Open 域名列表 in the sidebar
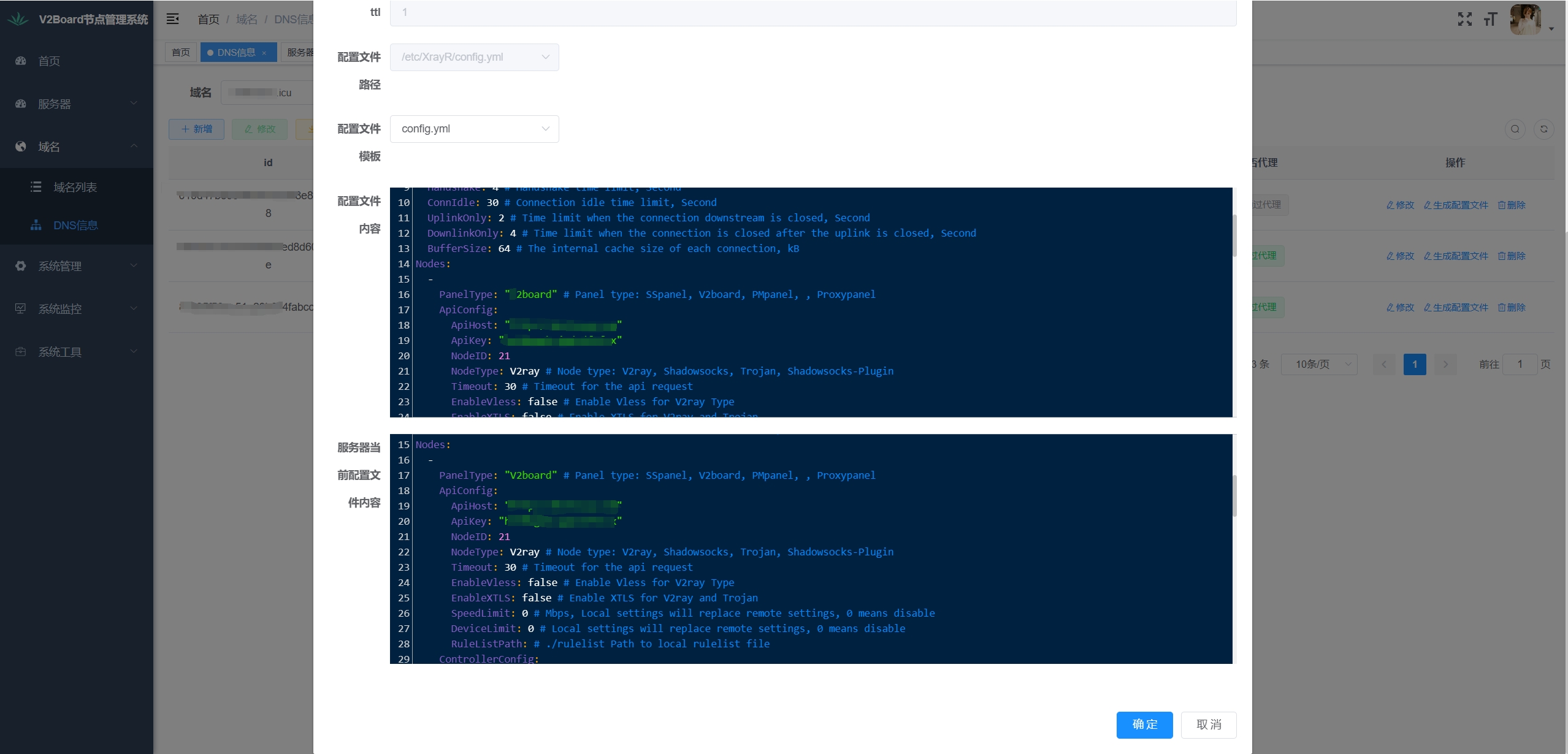The width and height of the screenshot is (1568, 754). pos(75,188)
